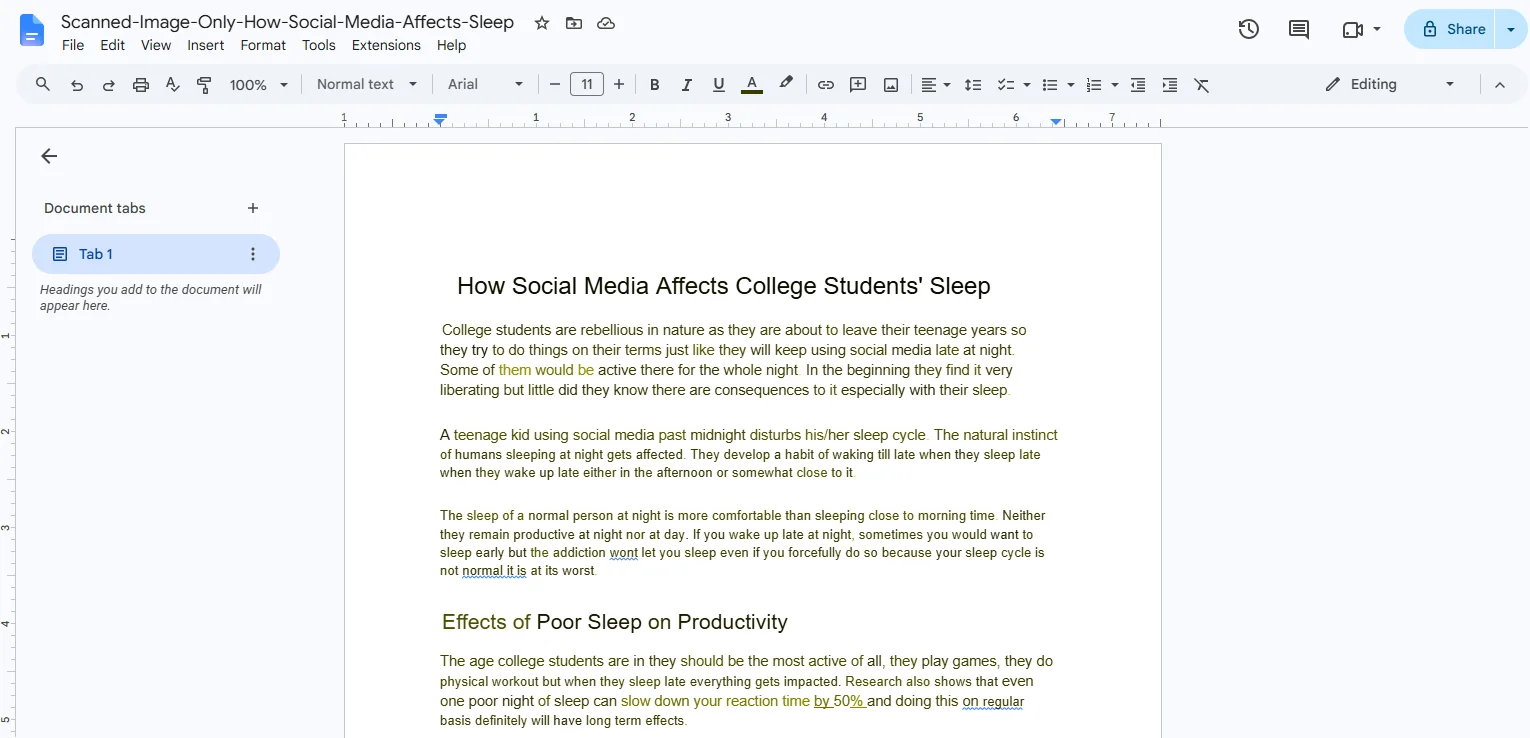Open the File menu
This screenshot has width=1530, height=738.
pyautogui.click(x=73, y=45)
